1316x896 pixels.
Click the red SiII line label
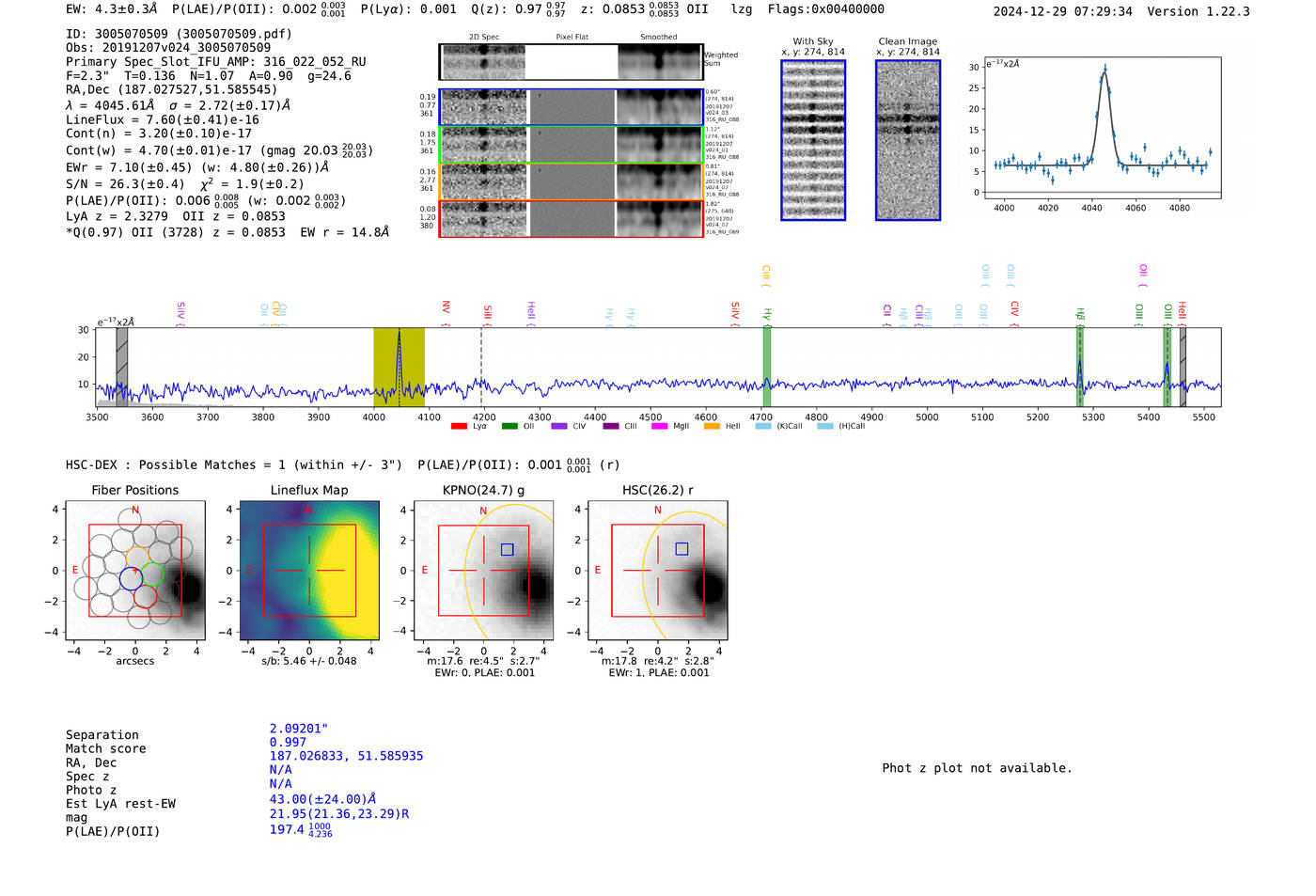click(487, 315)
